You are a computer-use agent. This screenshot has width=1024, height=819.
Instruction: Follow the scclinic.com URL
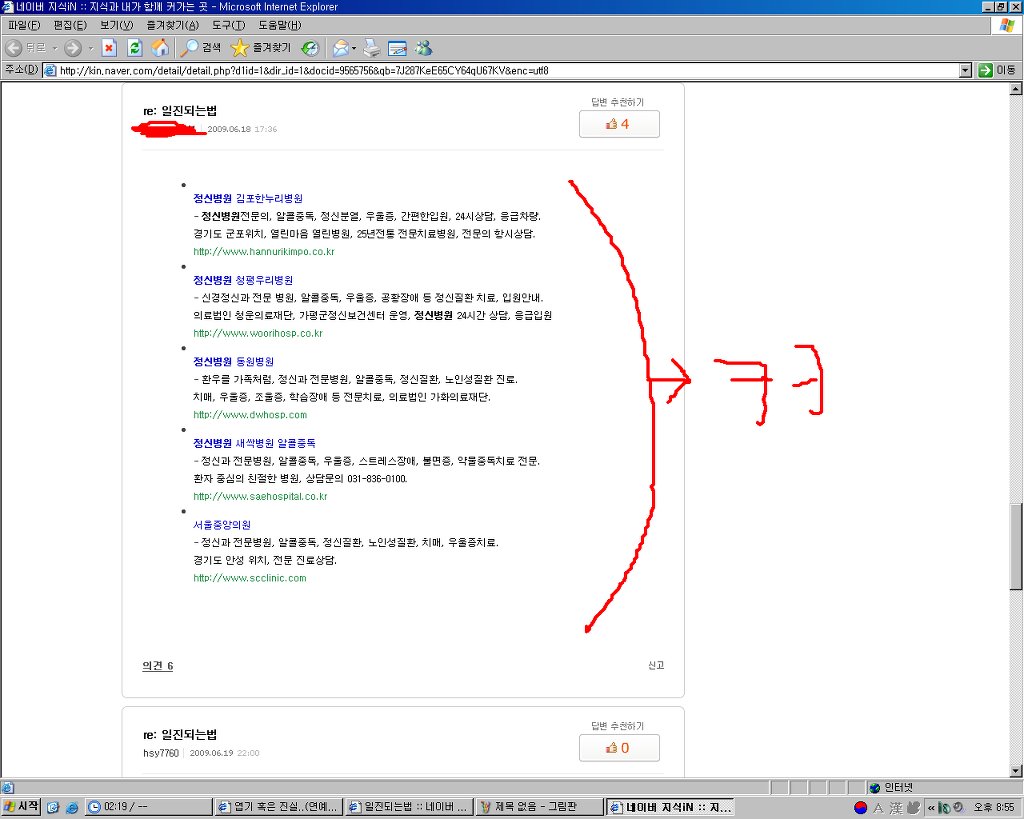[249, 578]
